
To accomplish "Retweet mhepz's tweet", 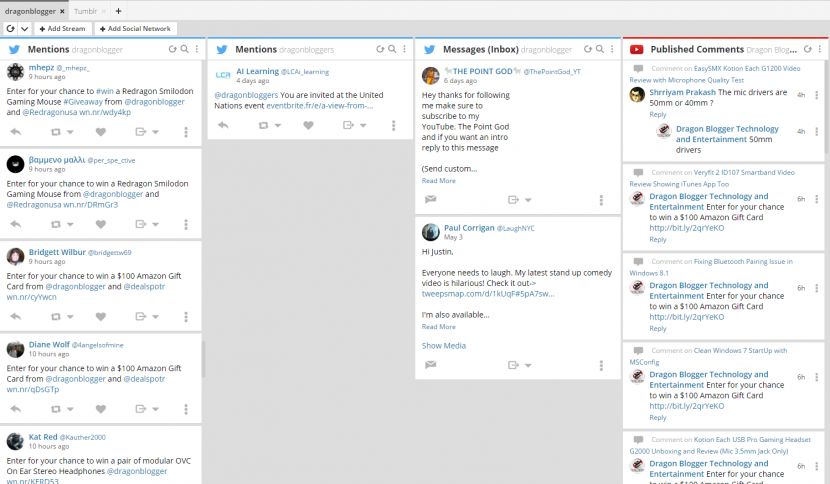I will pos(56,132).
